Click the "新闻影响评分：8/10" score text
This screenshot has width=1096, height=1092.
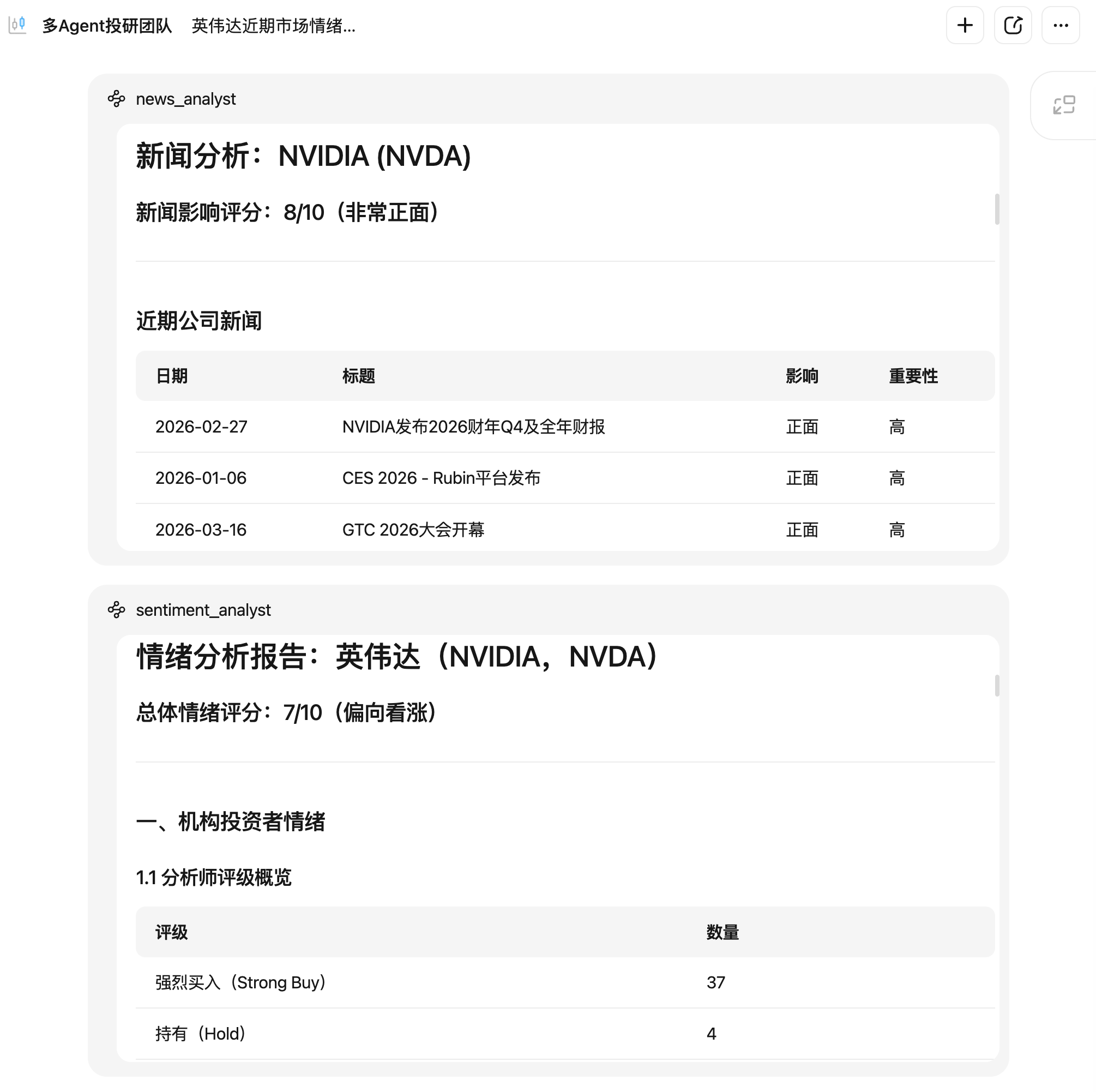tap(286, 212)
